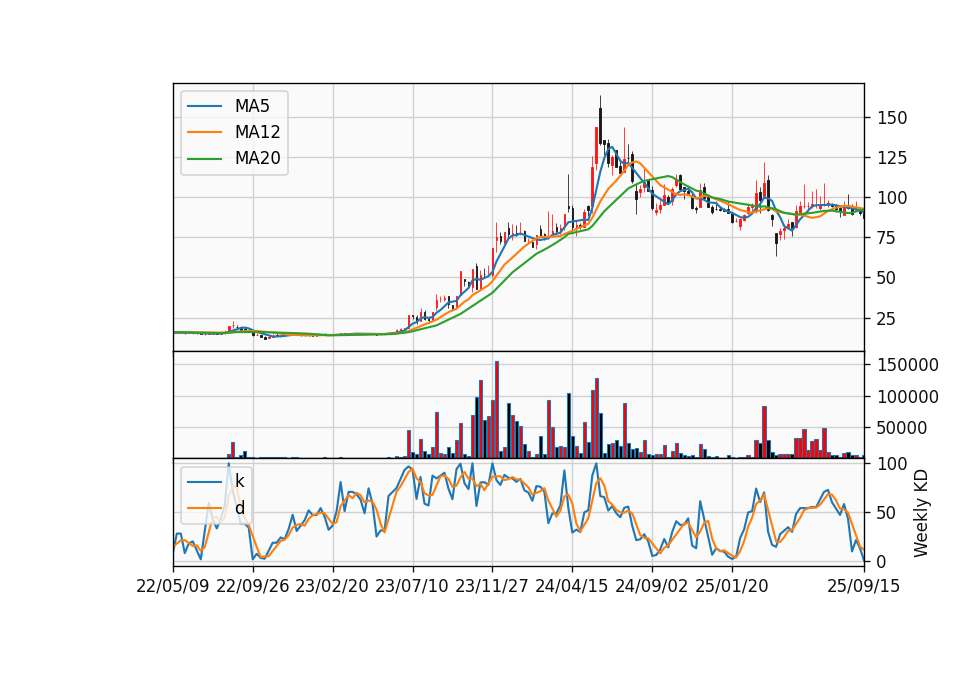This screenshot has height=690, width=960.
Task: Click the MA5 legend label
Action: [x=252, y=106]
